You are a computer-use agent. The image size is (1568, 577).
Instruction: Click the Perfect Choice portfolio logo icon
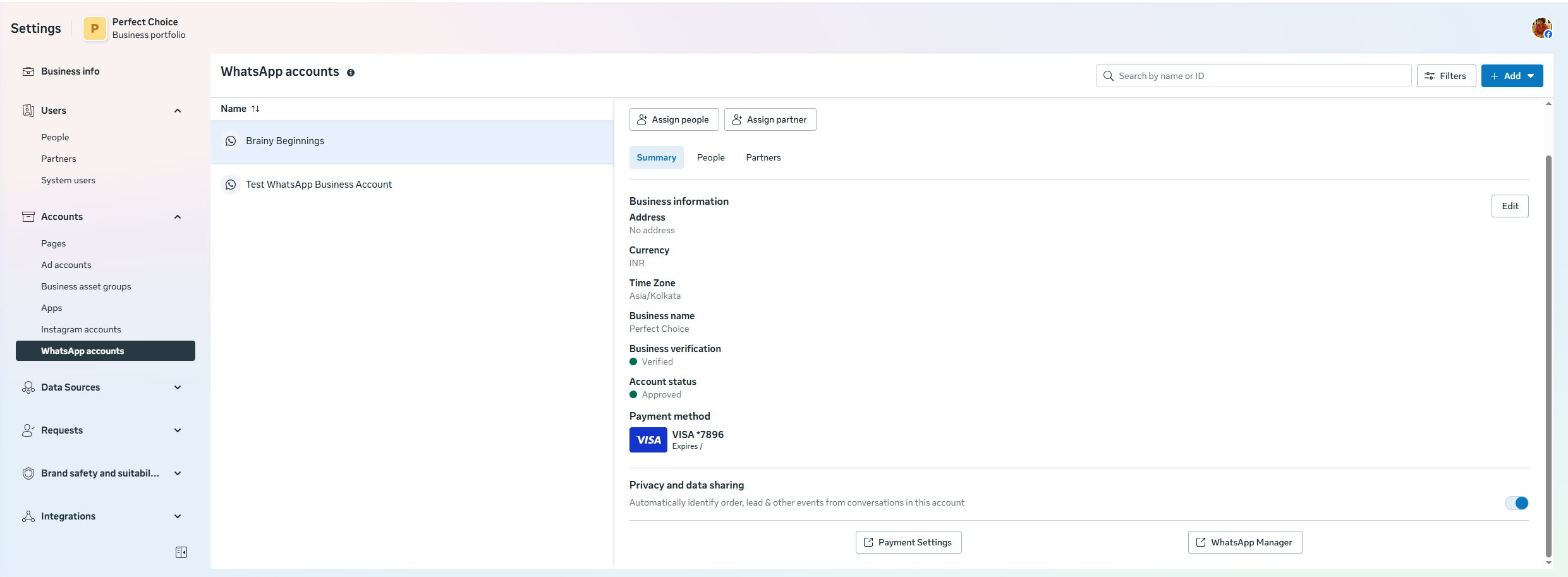(95, 28)
